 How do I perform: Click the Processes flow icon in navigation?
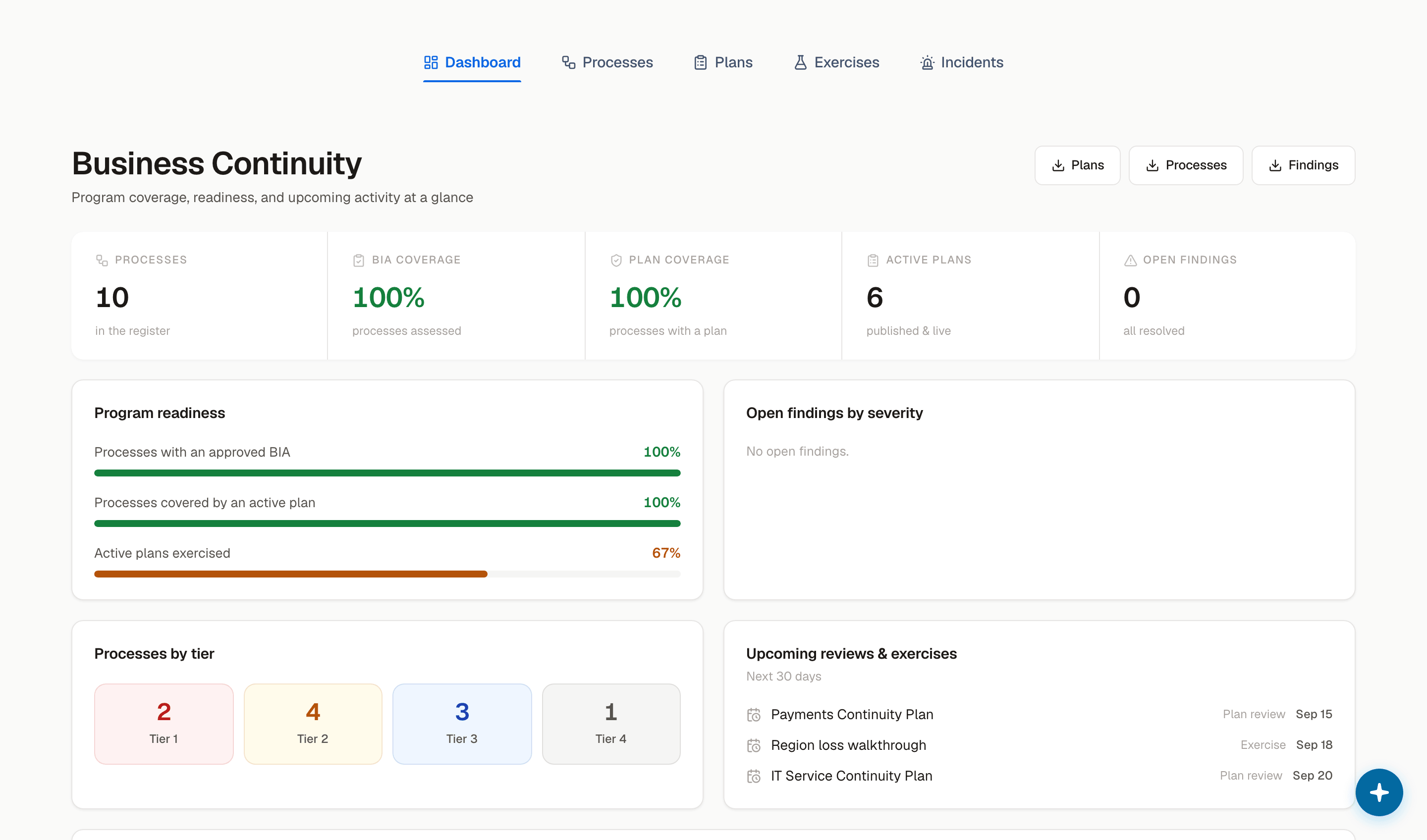coord(568,62)
